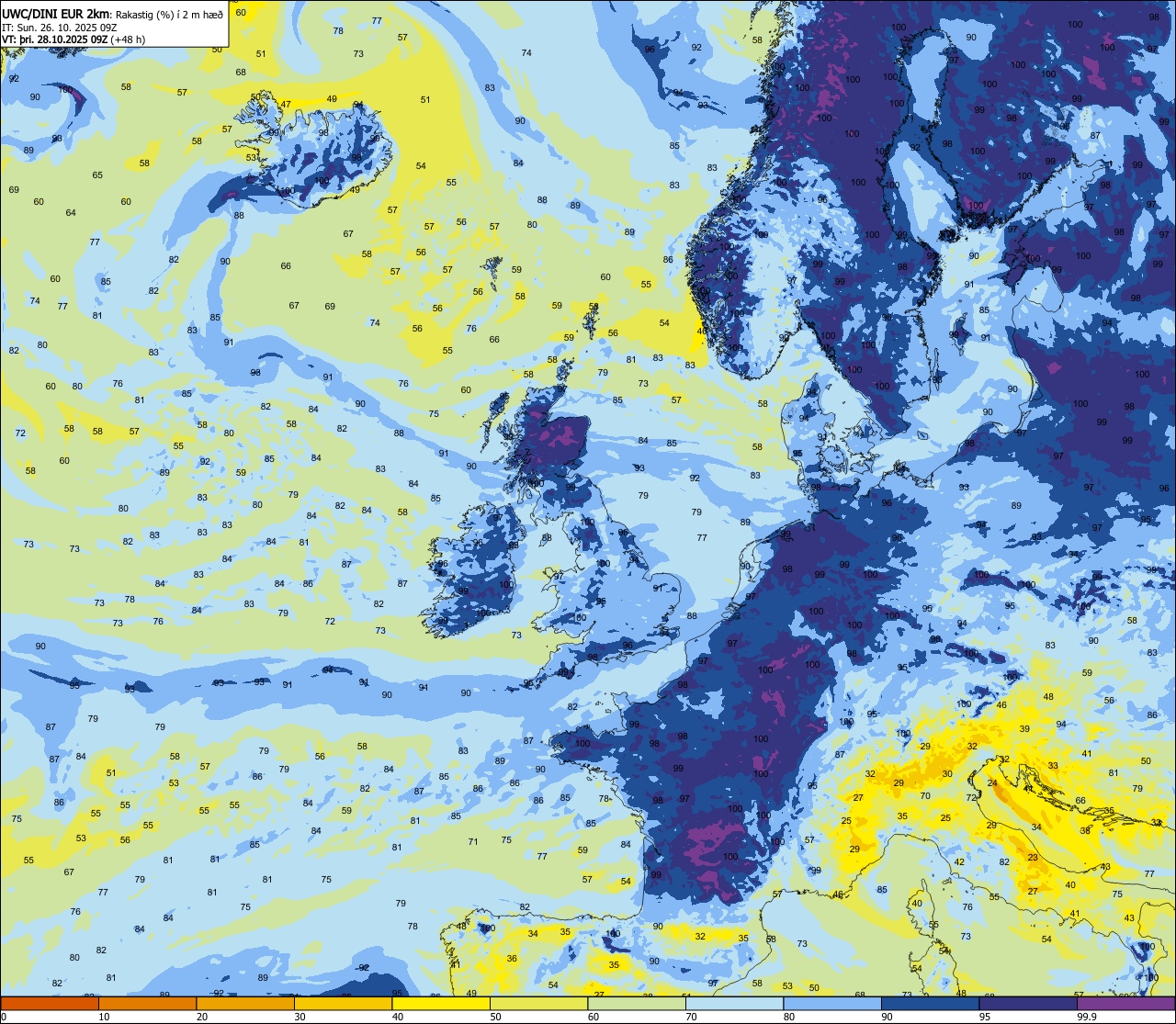The width and height of the screenshot is (1176, 1024).
Task: Click the pale blue 70–80 legend swatch
Action: tap(734, 1003)
